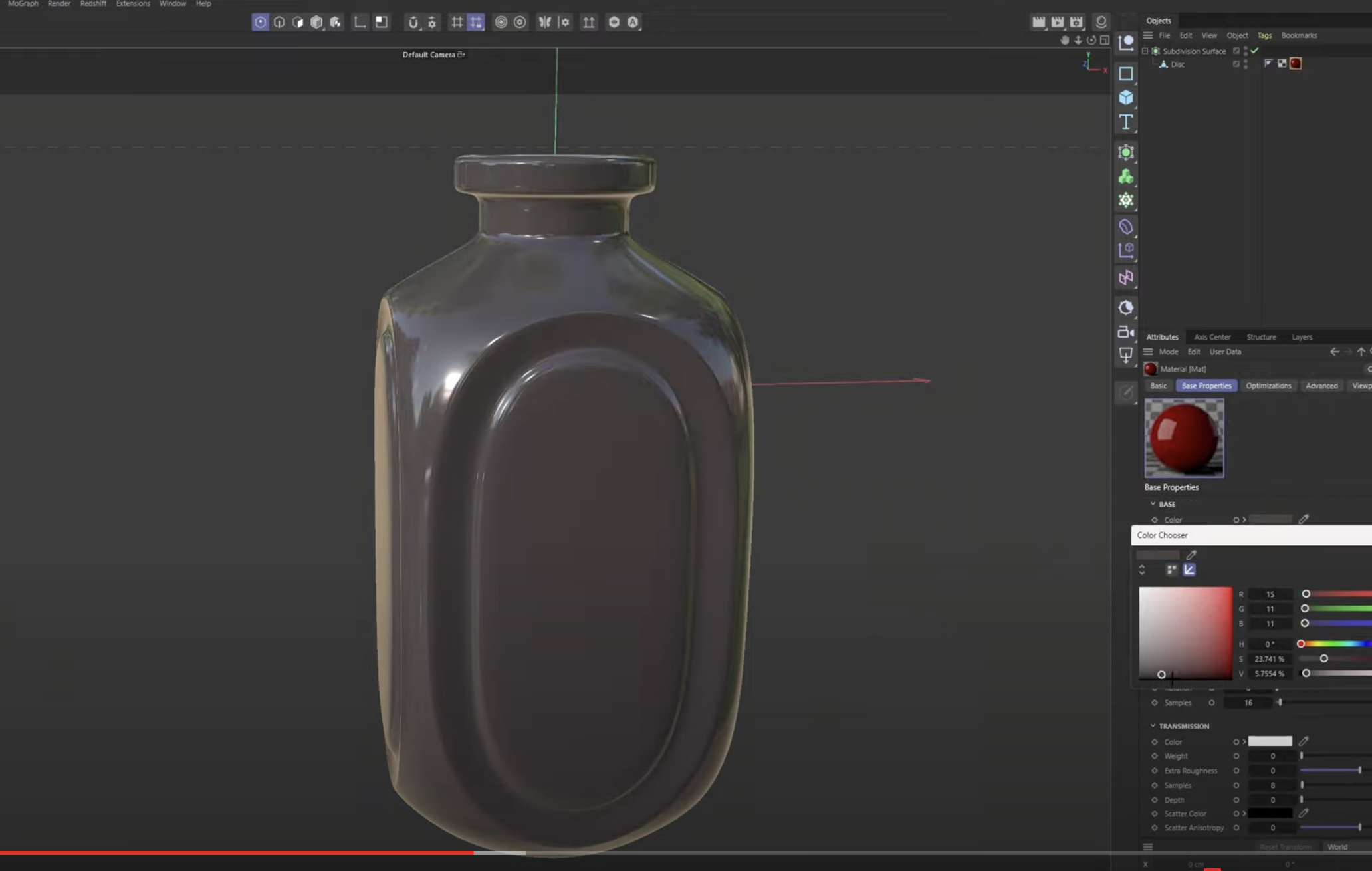Toggle Subdivision Surface layer checkbox

pos(1236,51)
